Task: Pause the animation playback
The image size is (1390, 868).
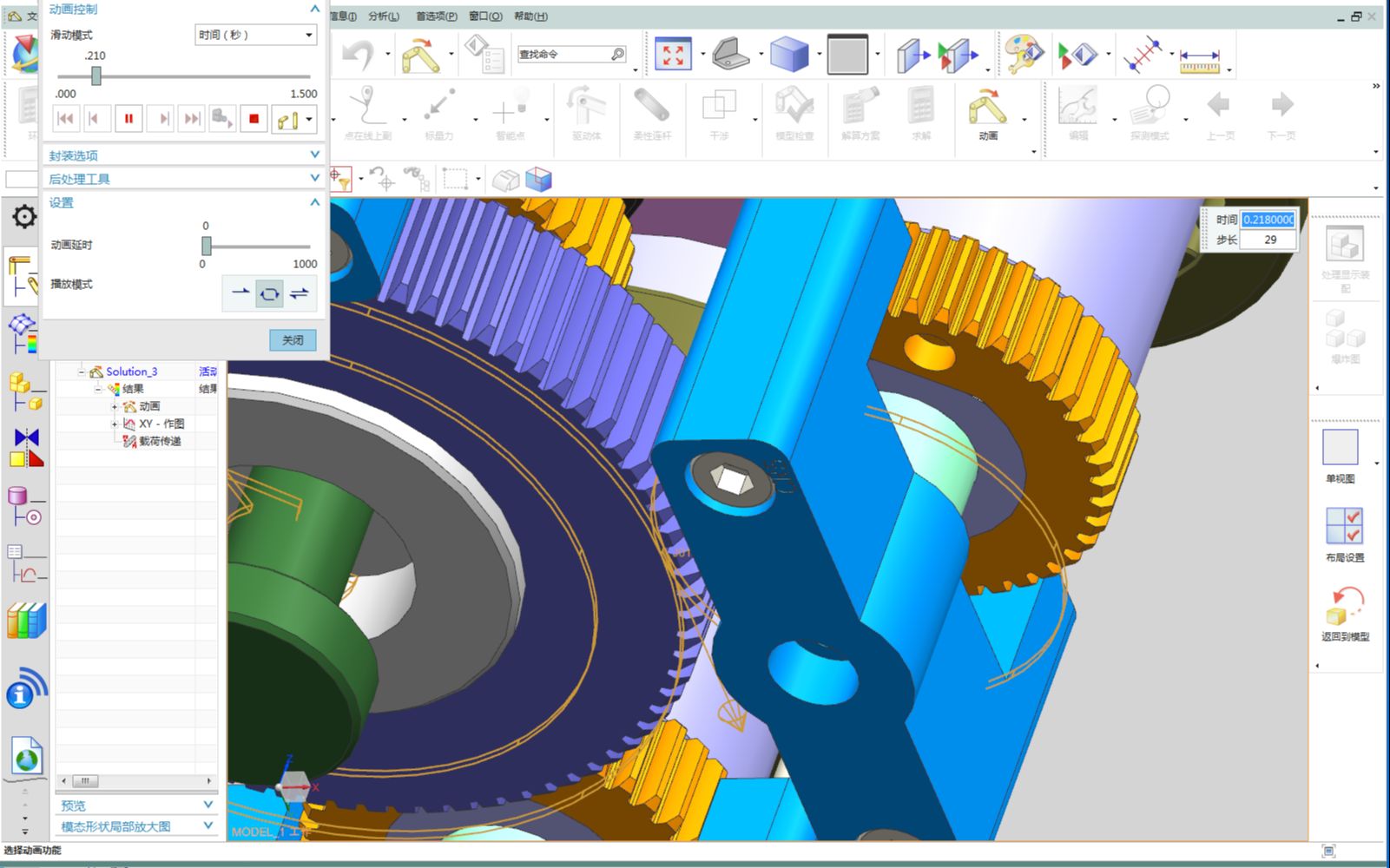Action: (x=128, y=119)
